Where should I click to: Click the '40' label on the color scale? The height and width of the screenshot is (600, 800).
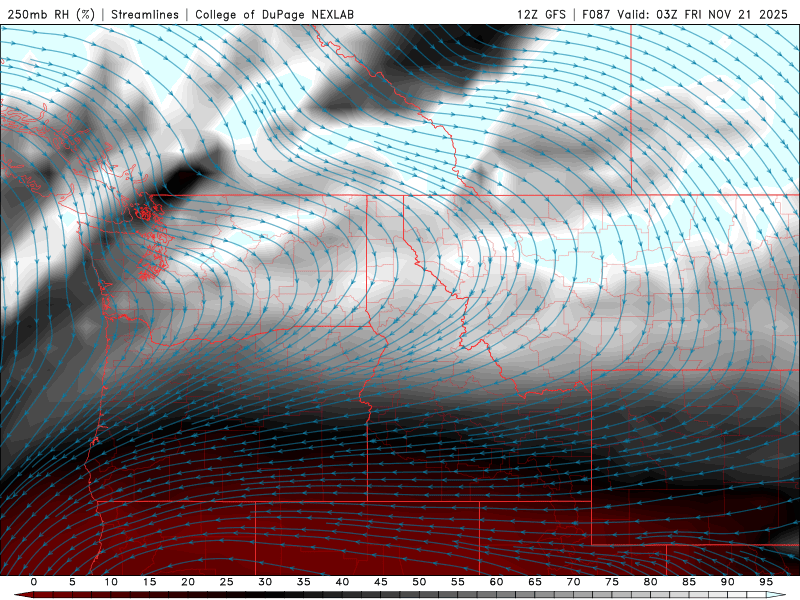click(x=342, y=582)
